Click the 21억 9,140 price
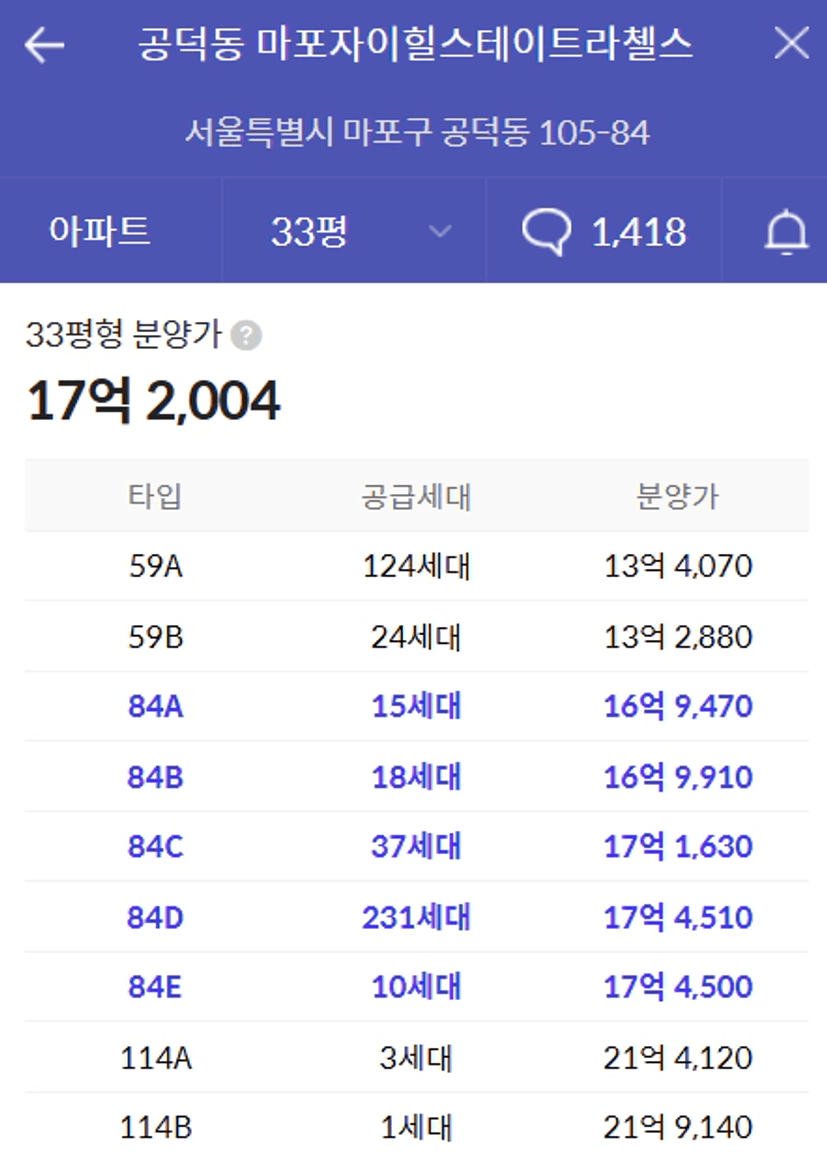Image resolution: width=827 pixels, height=1166 pixels. pyautogui.click(x=678, y=1128)
